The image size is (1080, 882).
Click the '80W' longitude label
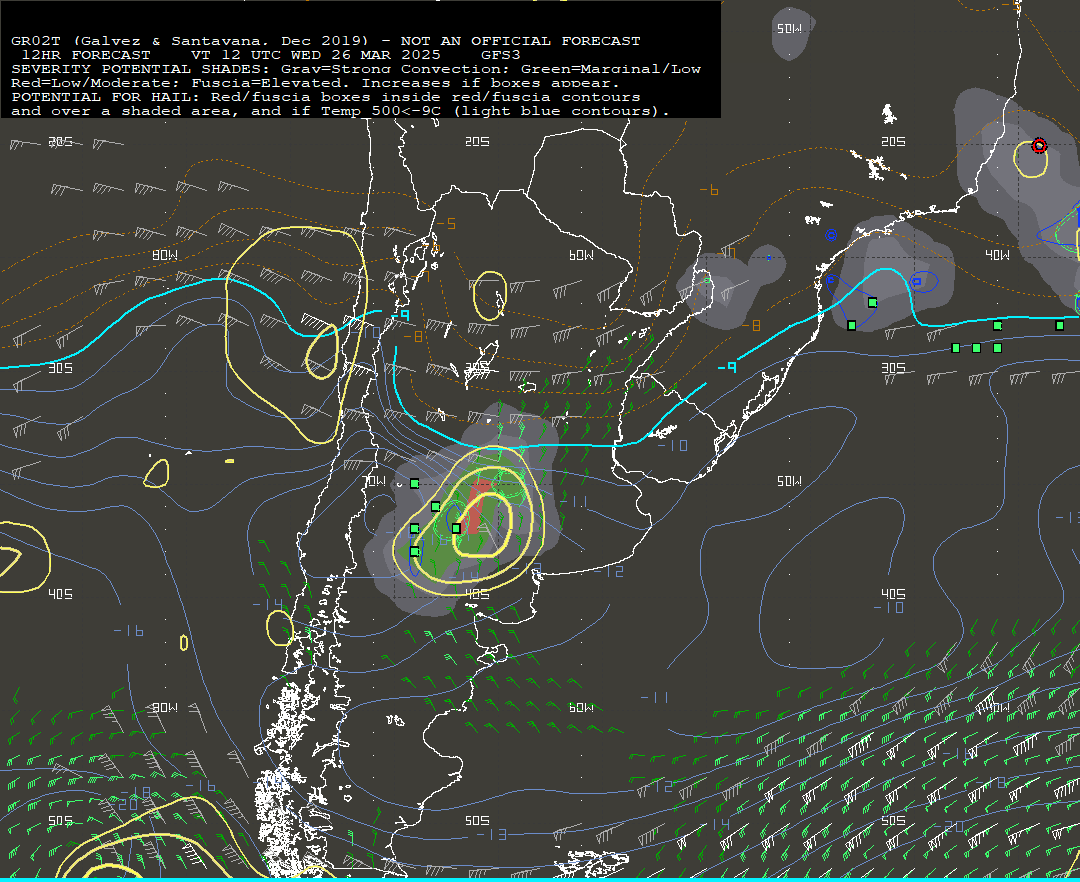tap(165, 255)
